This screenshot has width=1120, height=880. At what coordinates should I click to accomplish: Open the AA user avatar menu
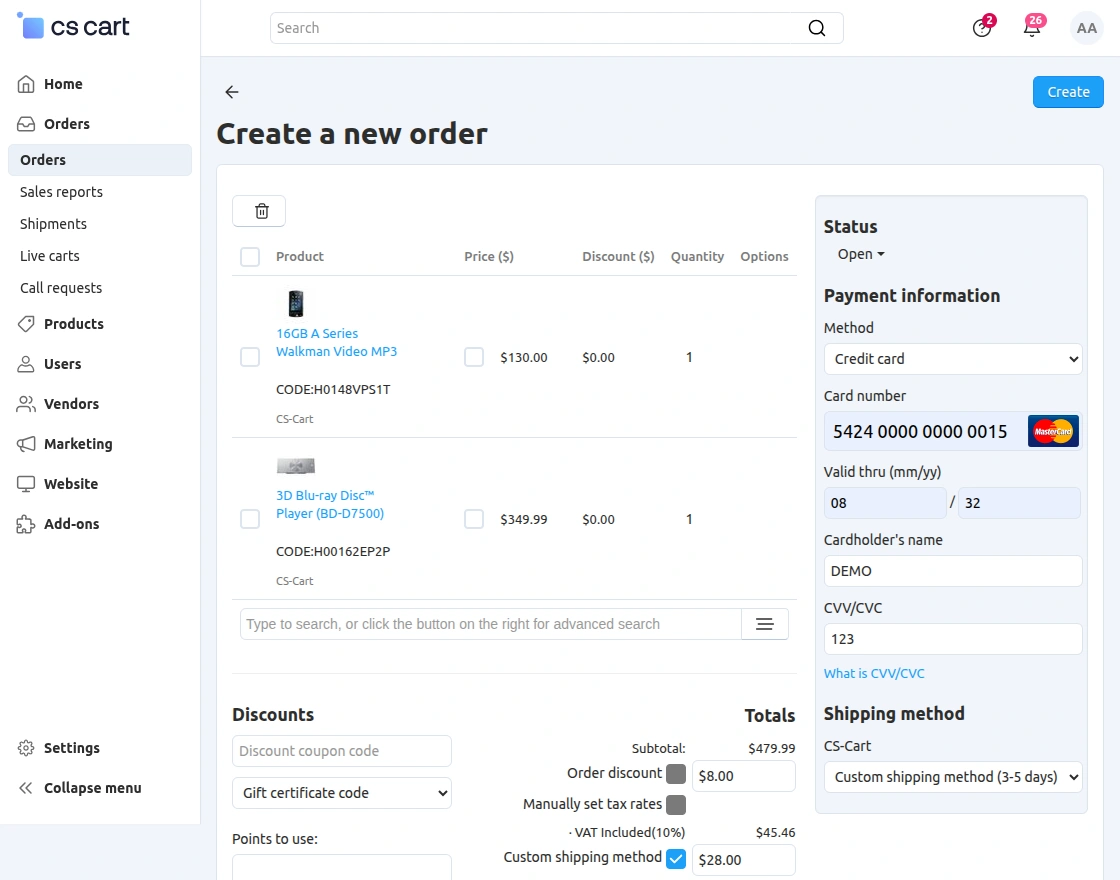(1086, 28)
